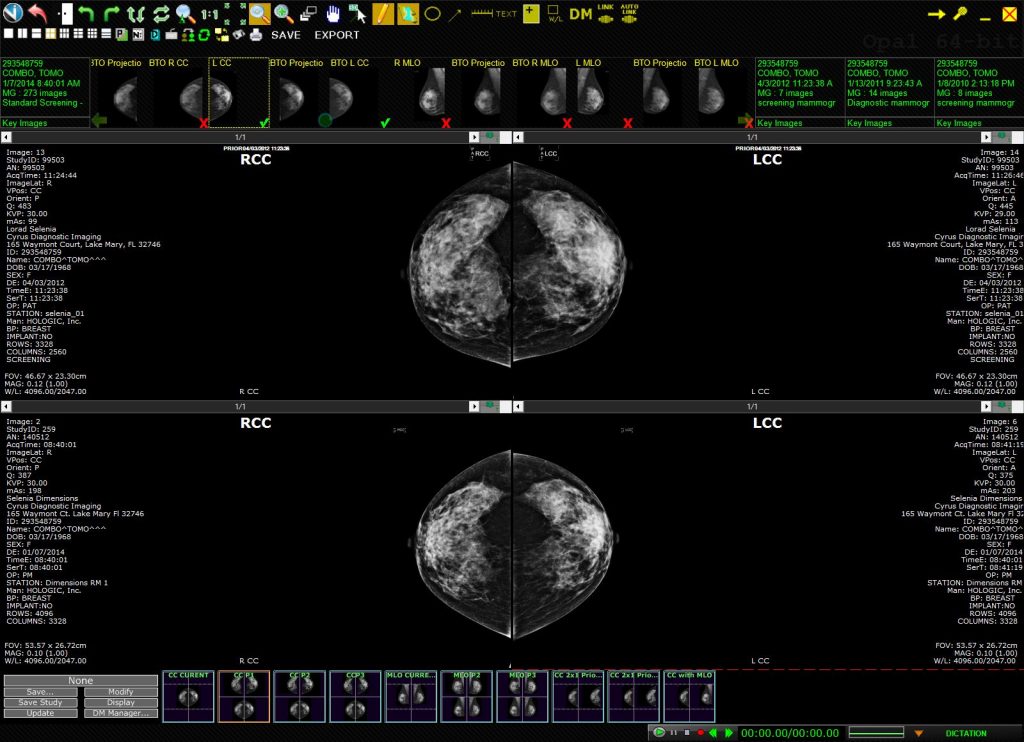Click SAVE in the toolbar
This screenshot has height=742, width=1024.
(288, 34)
